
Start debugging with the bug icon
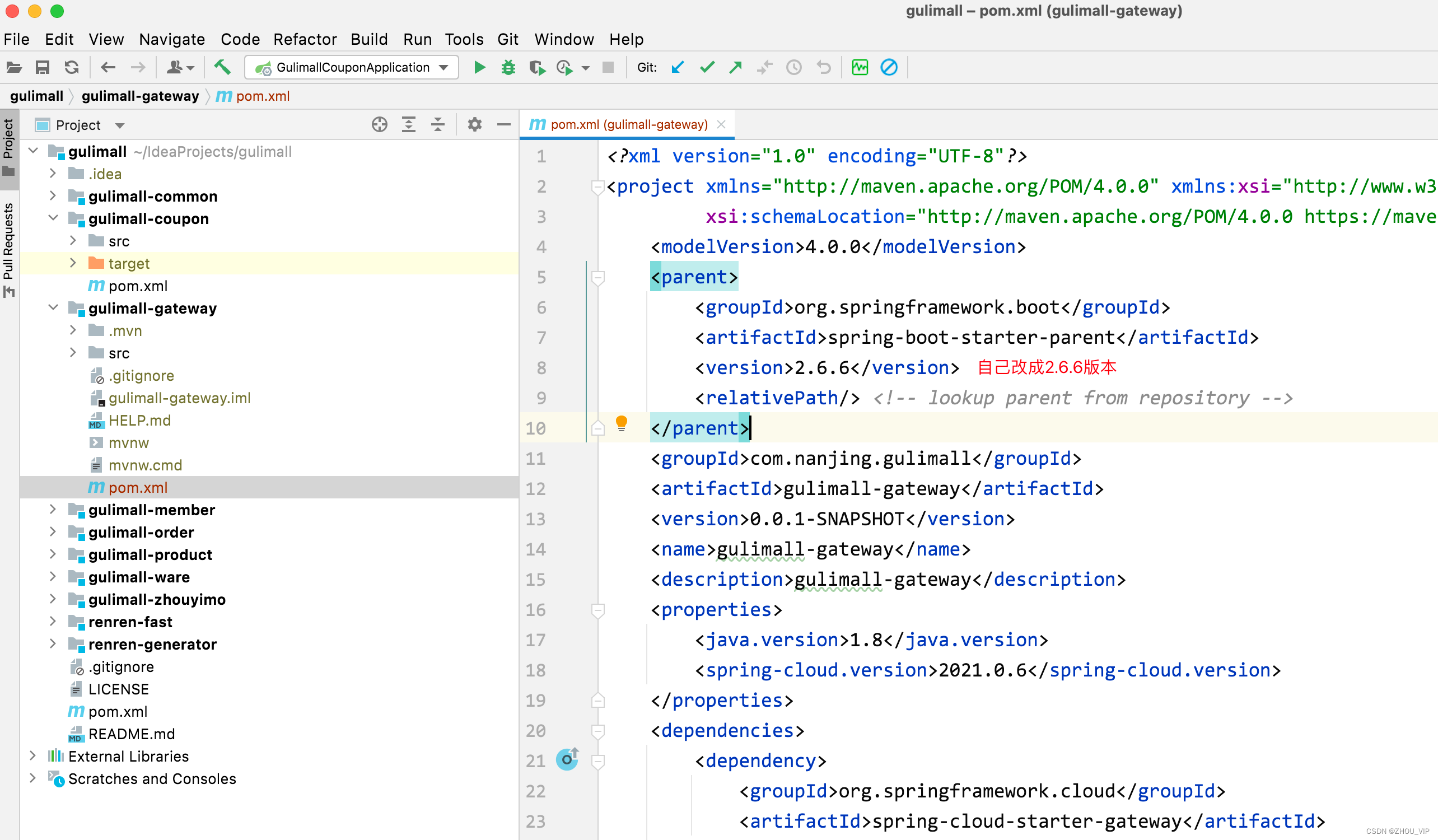[508, 67]
